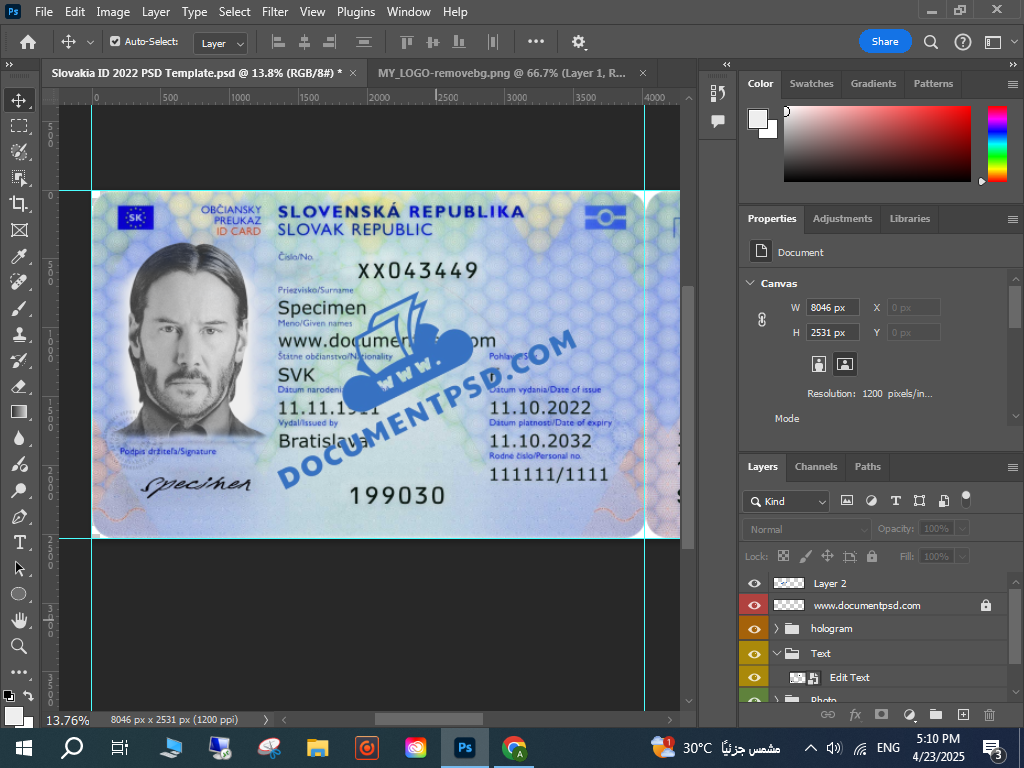The height and width of the screenshot is (768, 1024).
Task: Click the foreground color swatch in Color panel
Action: click(758, 119)
